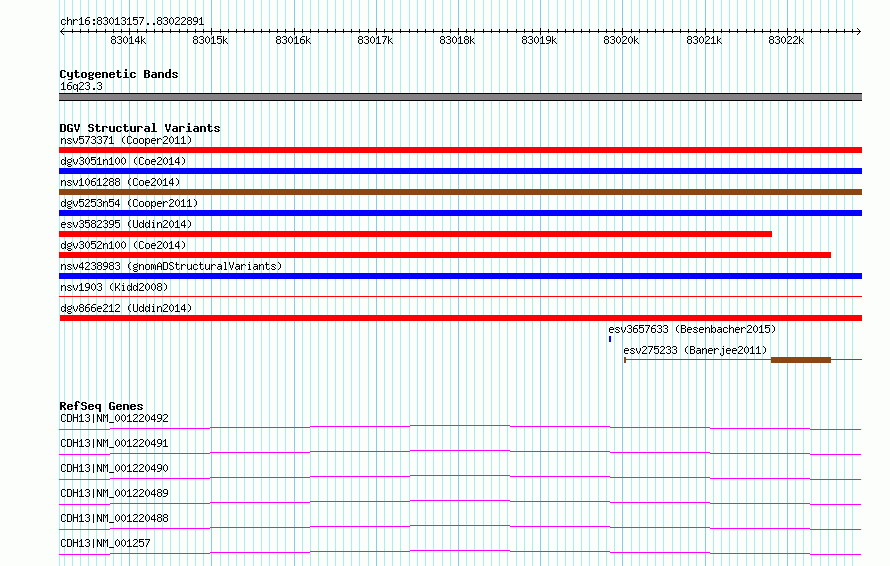Open variant nsv1061288 (Coe2014) label
The height and width of the screenshot is (566, 890).
[x=120, y=182]
